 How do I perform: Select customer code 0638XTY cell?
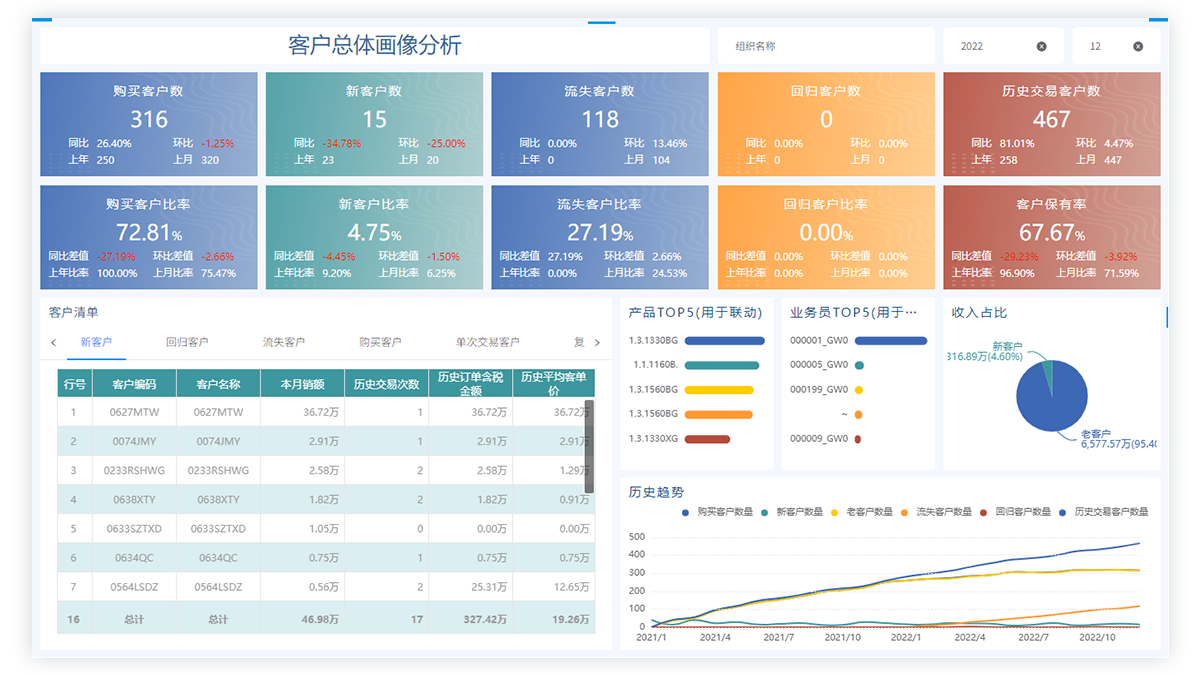(134, 499)
